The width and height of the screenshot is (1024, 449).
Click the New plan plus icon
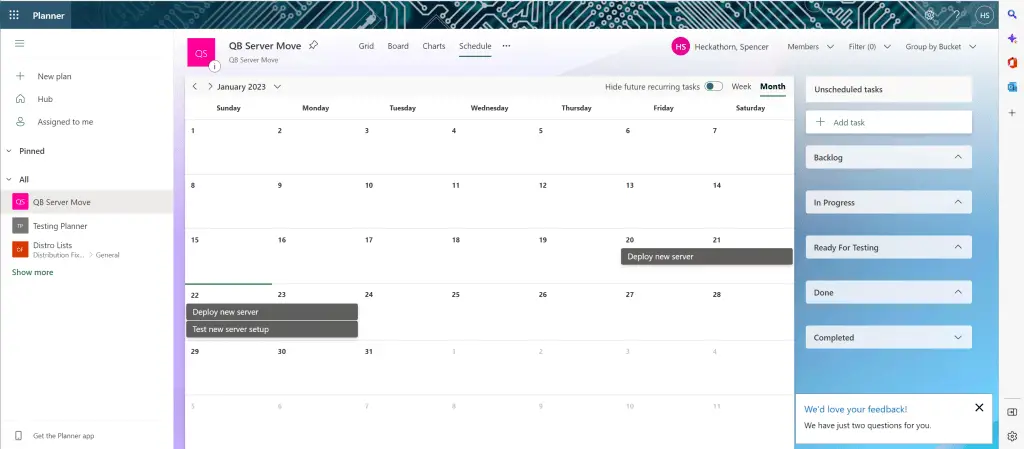pos(20,76)
